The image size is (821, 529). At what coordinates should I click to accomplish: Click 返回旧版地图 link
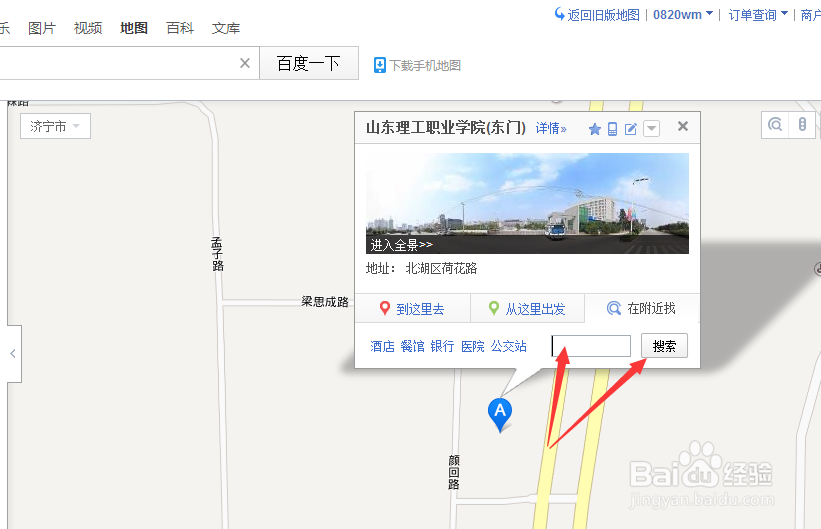(604, 15)
